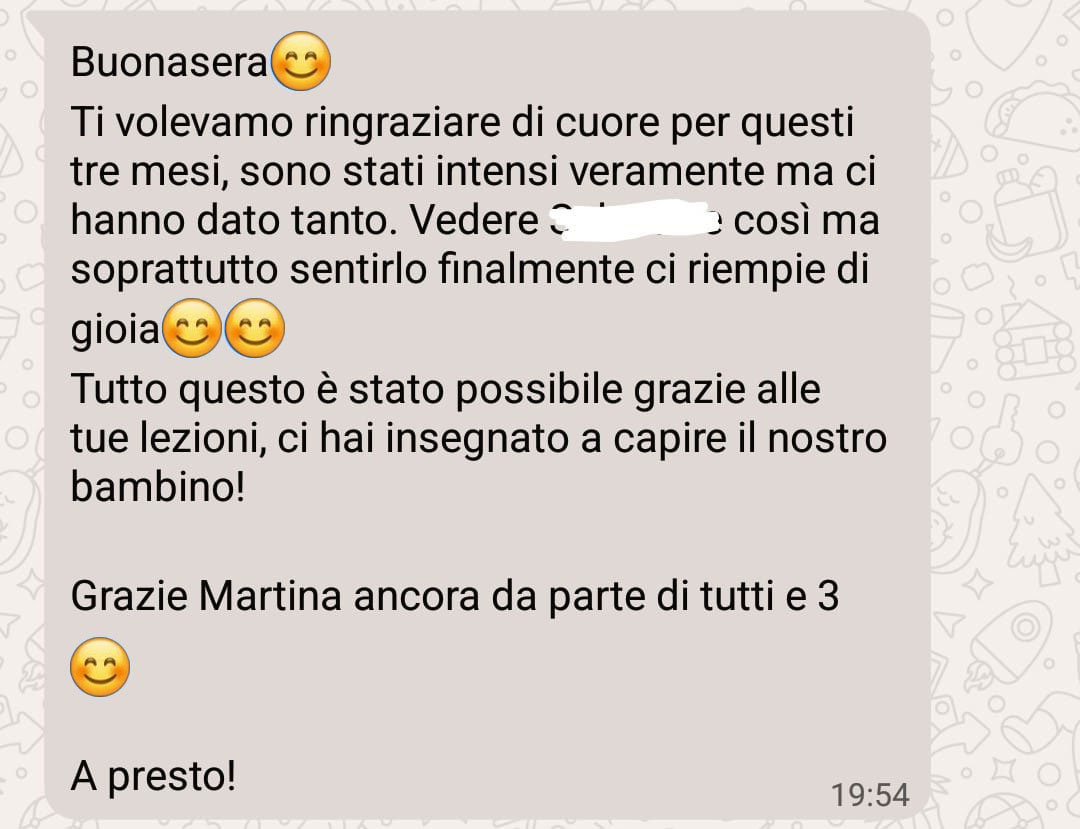Click the log cabin doodle in wallpaper

(x=1033, y=341)
